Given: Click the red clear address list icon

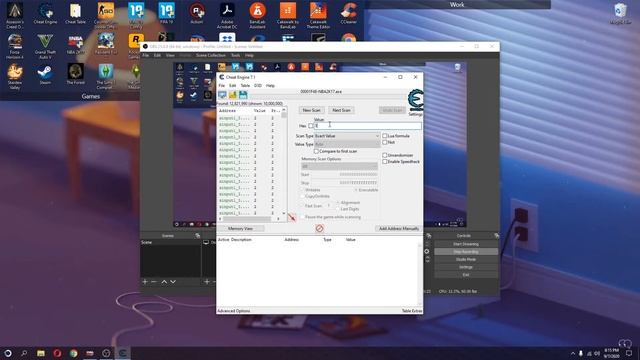Looking at the screenshot, I should [x=320, y=229].
